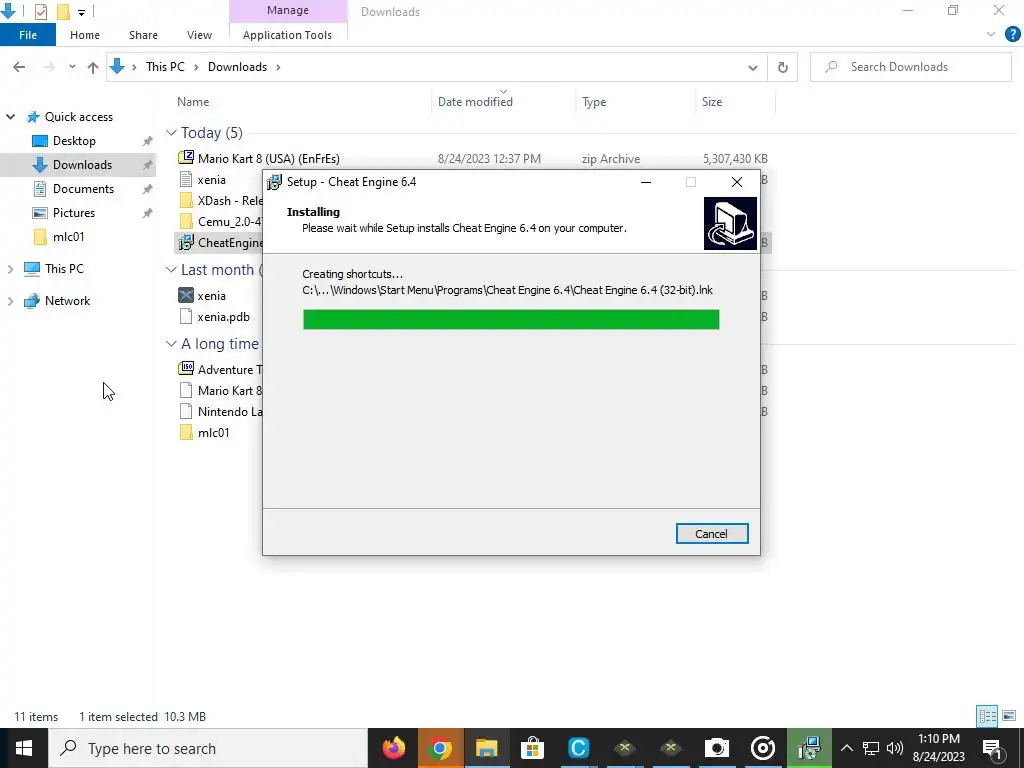The image size is (1024, 768).
Task: Open Microsoft Store from the taskbar
Action: [532, 748]
